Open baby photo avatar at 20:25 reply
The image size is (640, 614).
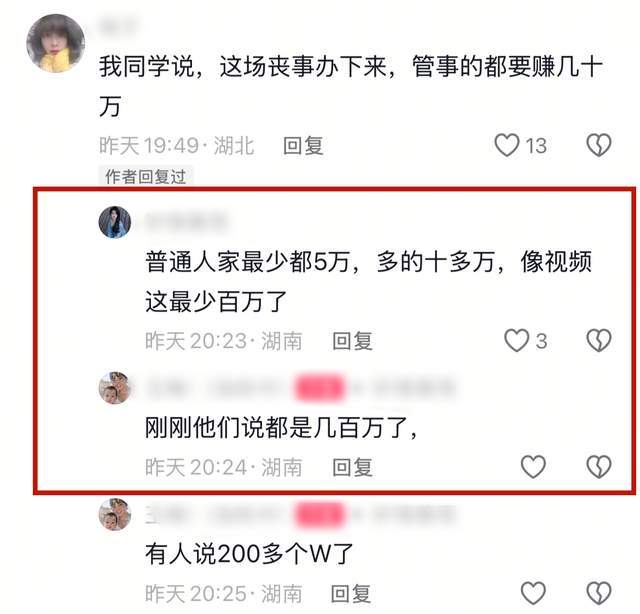[115, 514]
